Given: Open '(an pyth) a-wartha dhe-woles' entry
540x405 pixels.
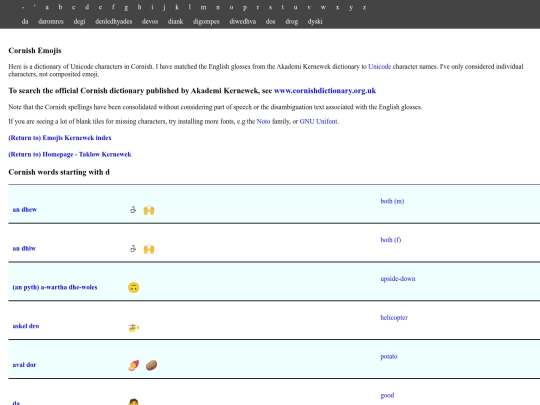Looking at the screenshot, I should 55,287.
